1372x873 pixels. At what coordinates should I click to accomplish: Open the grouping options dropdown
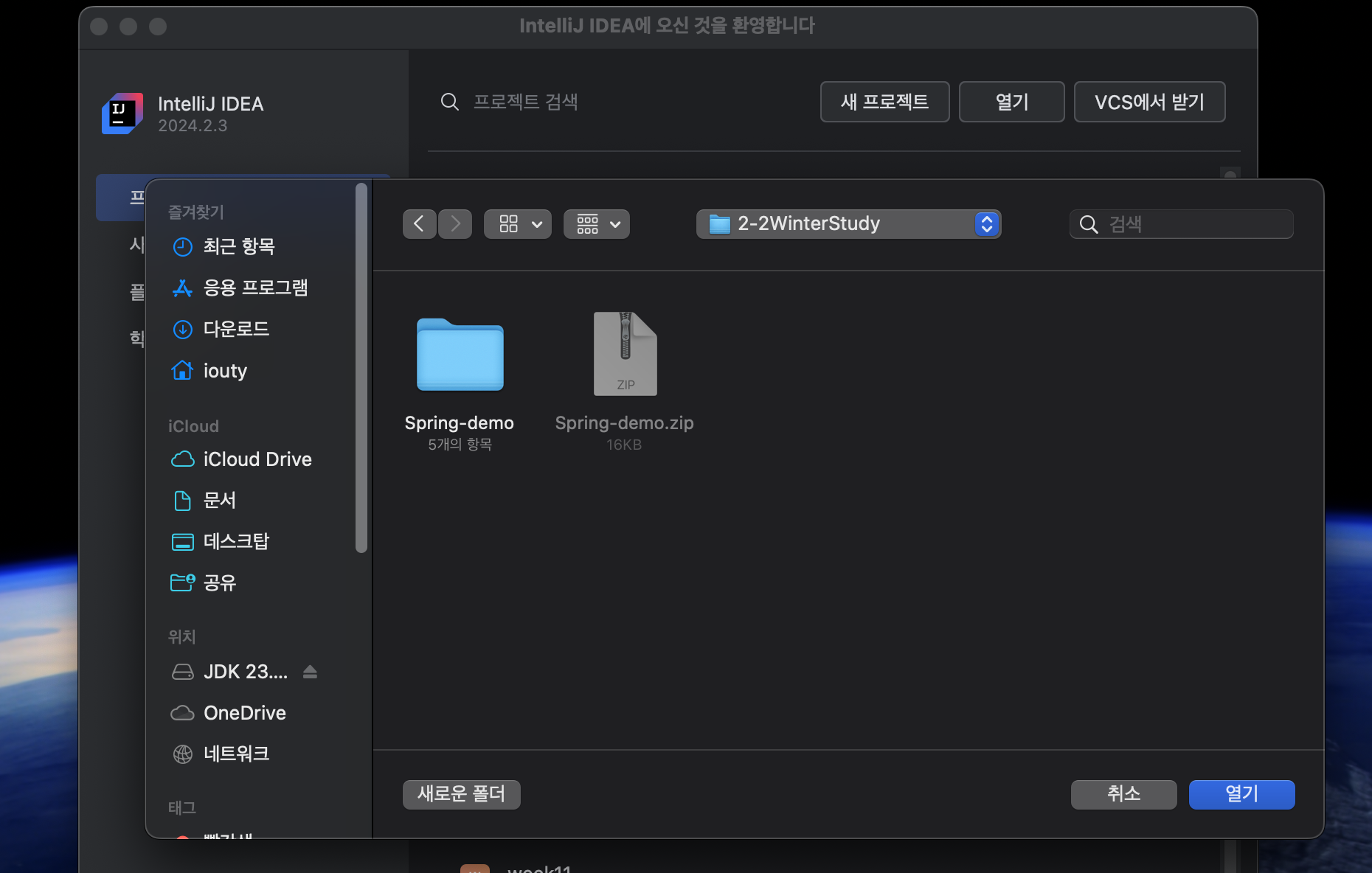coord(597,223)
